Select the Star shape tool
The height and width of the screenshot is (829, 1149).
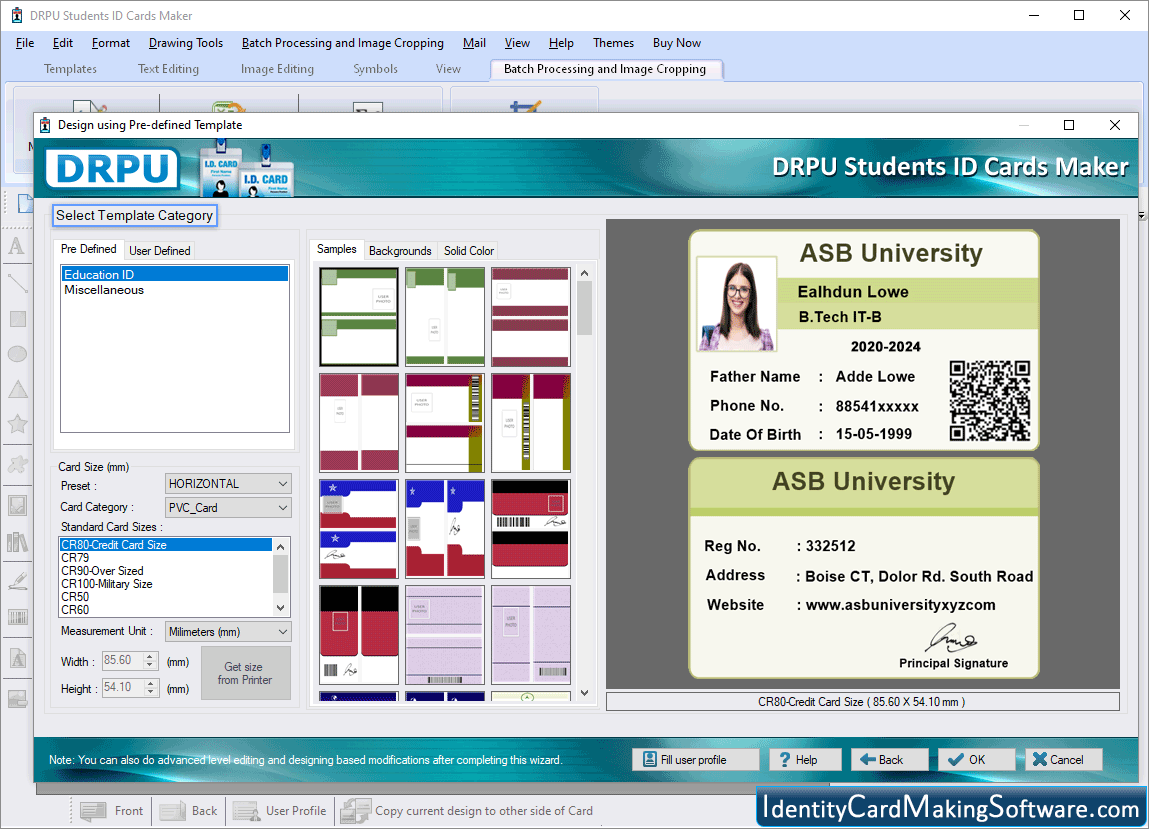point(18,424)
